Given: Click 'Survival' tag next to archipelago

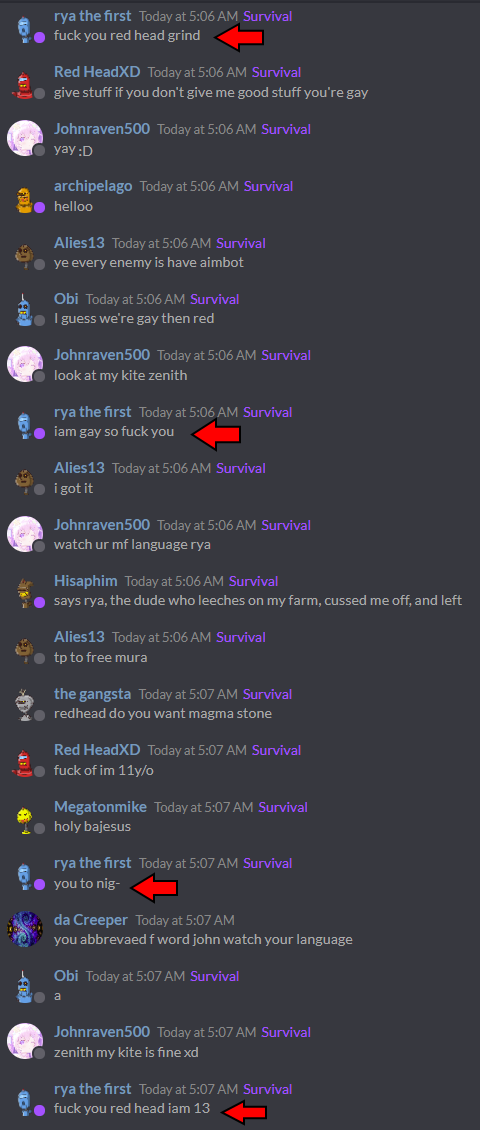Looking at the screenshot, I should (x=268, y=186).
